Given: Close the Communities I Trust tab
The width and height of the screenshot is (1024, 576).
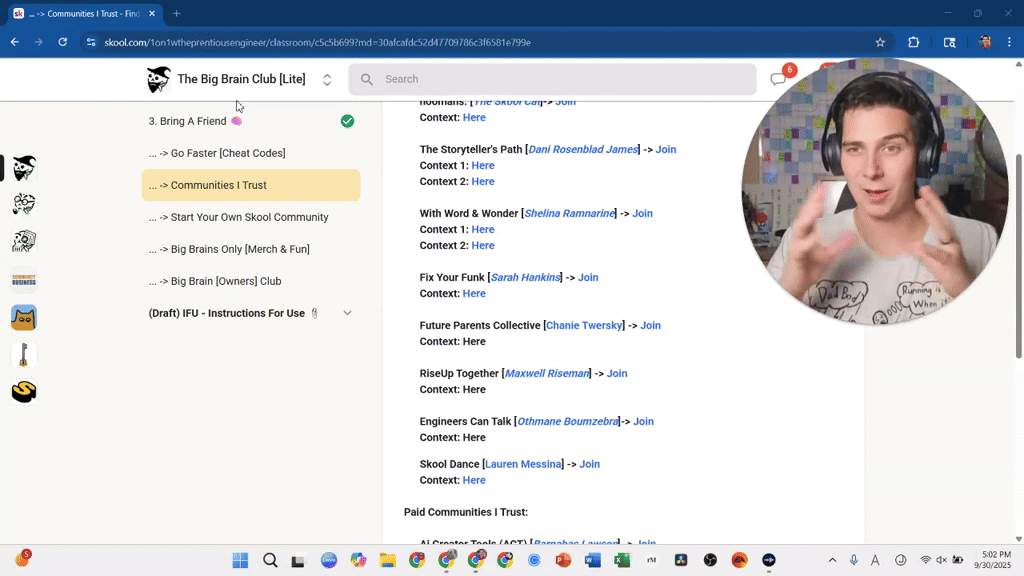Looking at the screenshot, I should [x=152, y=13].
